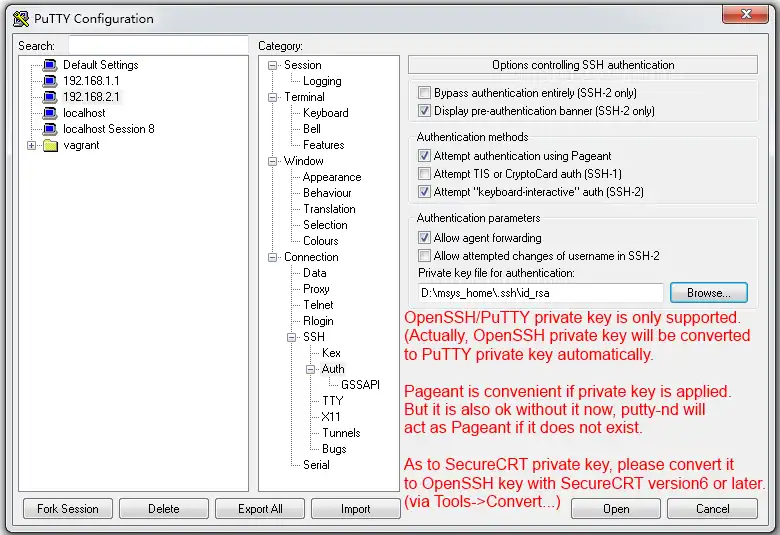Select the Auth category
The image size is (780, 535).
[333, 369]
